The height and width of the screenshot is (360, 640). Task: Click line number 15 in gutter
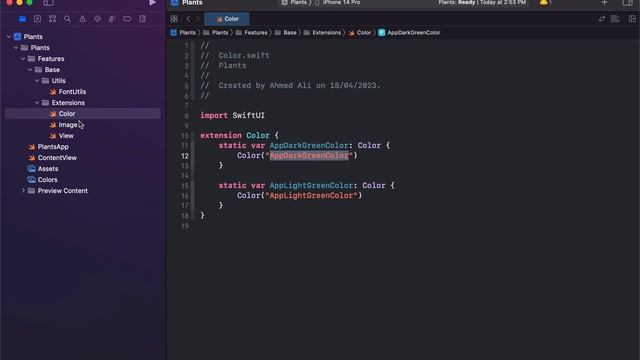click(x=185, y=186)
